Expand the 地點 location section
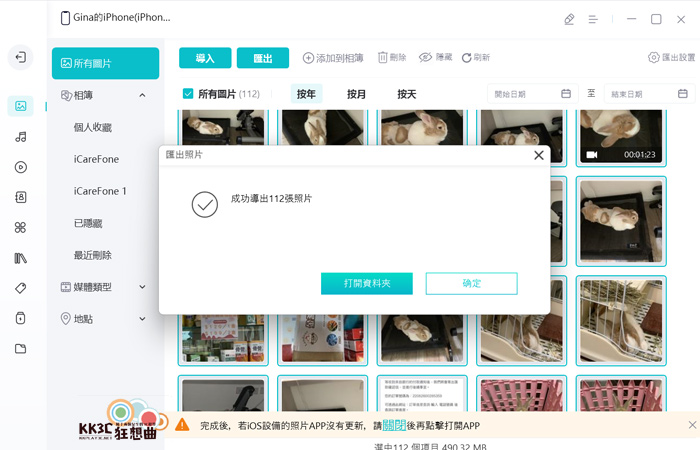 [x=142, y=319]
